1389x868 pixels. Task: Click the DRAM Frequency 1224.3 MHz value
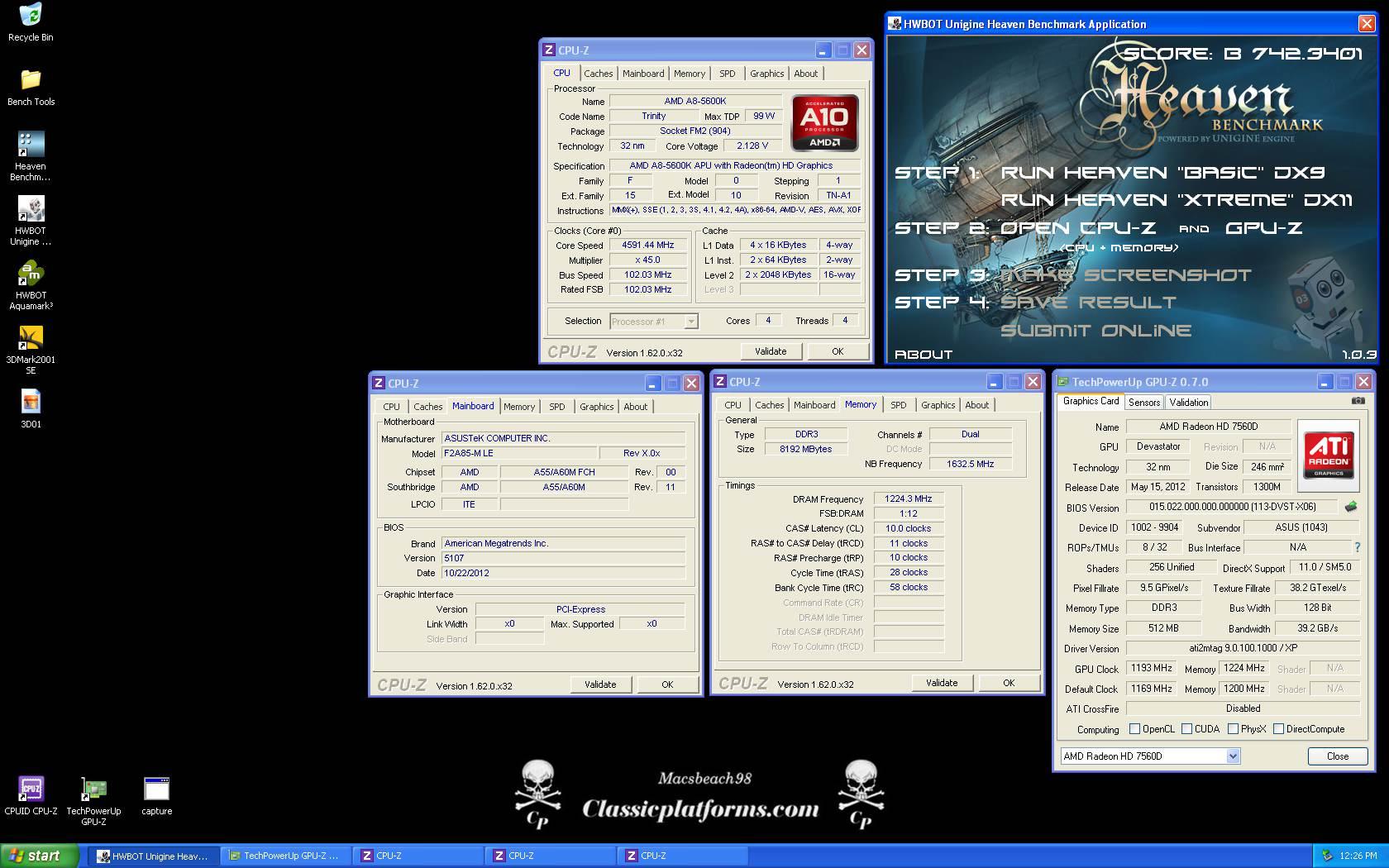(x=909, y=498)
